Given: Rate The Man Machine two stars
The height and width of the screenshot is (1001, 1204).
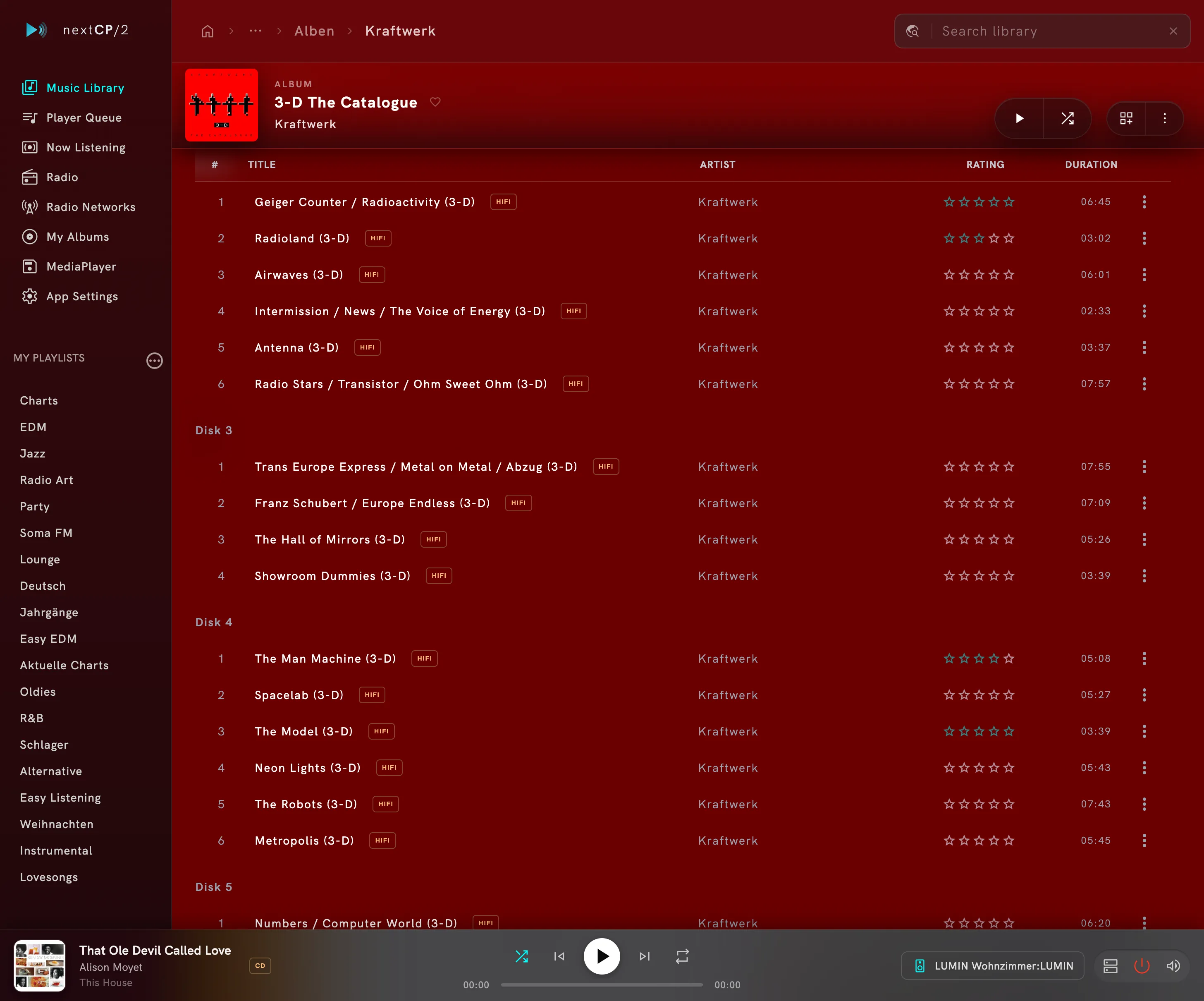Looking at the screenshot, I should click(964, 659).
